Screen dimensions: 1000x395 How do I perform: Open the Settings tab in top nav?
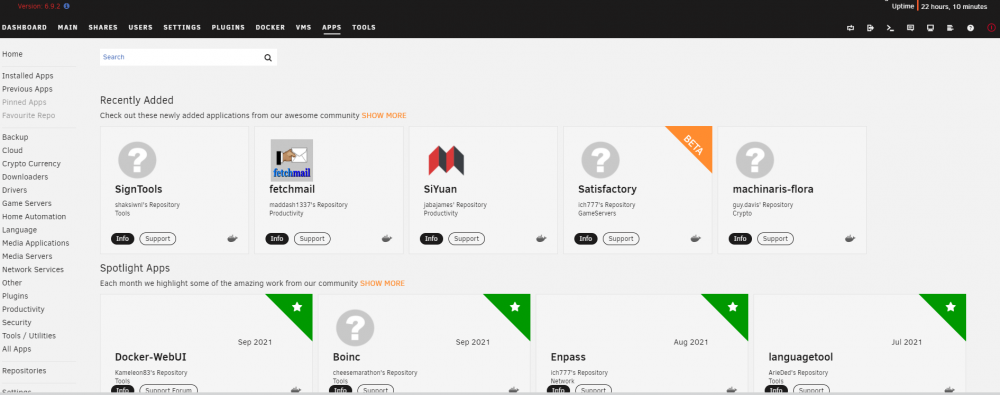[x=182, y=27]
